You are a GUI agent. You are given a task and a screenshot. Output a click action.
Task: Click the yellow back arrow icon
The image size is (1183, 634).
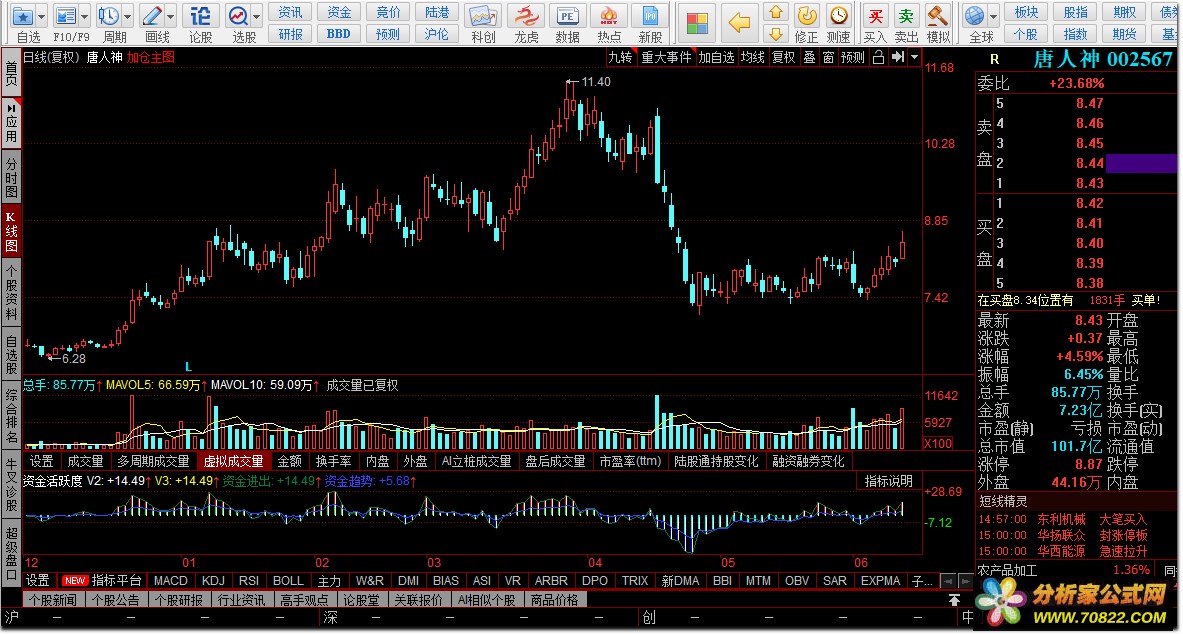[739, 23]
